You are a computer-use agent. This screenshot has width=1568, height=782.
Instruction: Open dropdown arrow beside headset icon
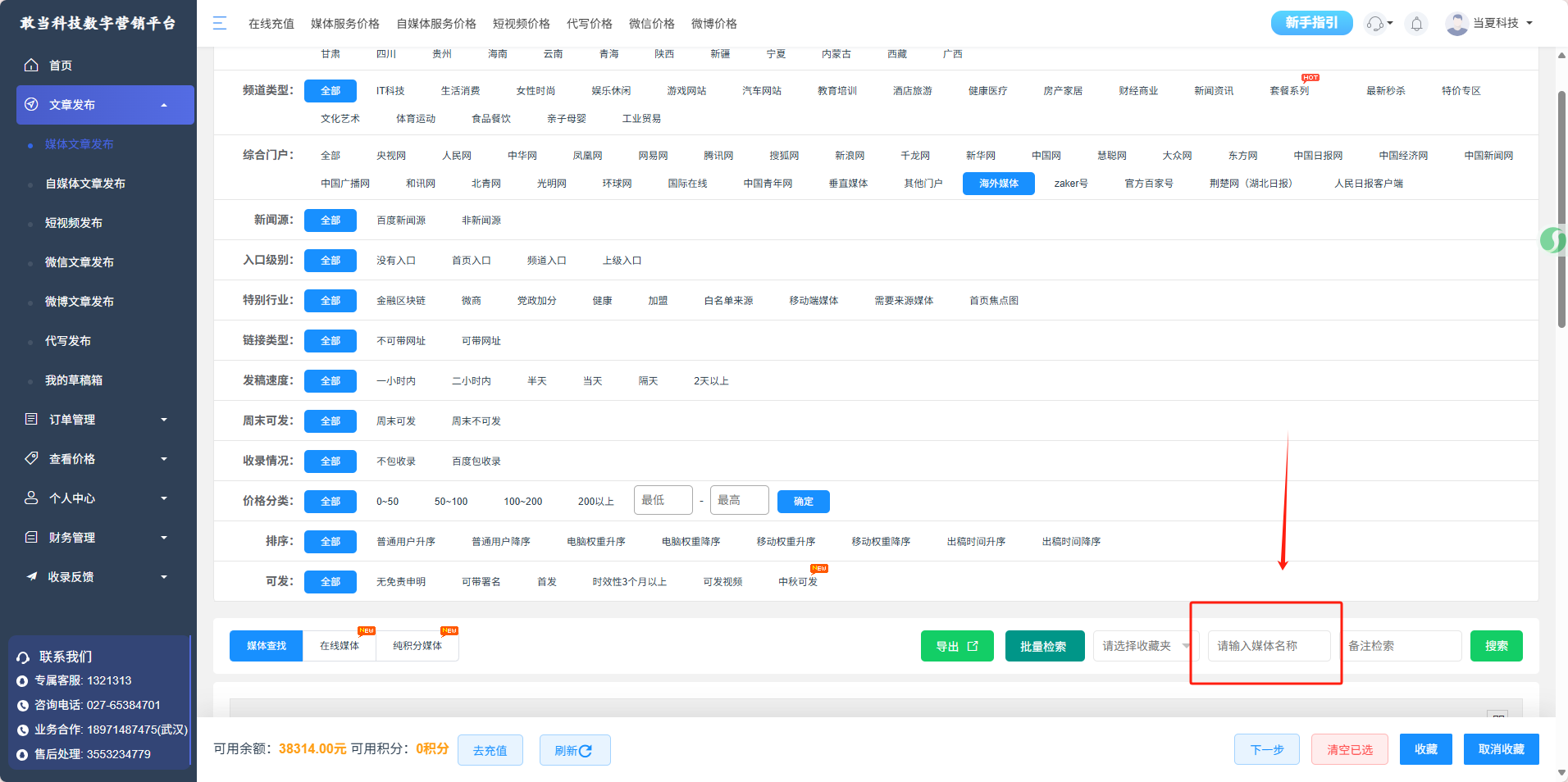point(1390,24)
